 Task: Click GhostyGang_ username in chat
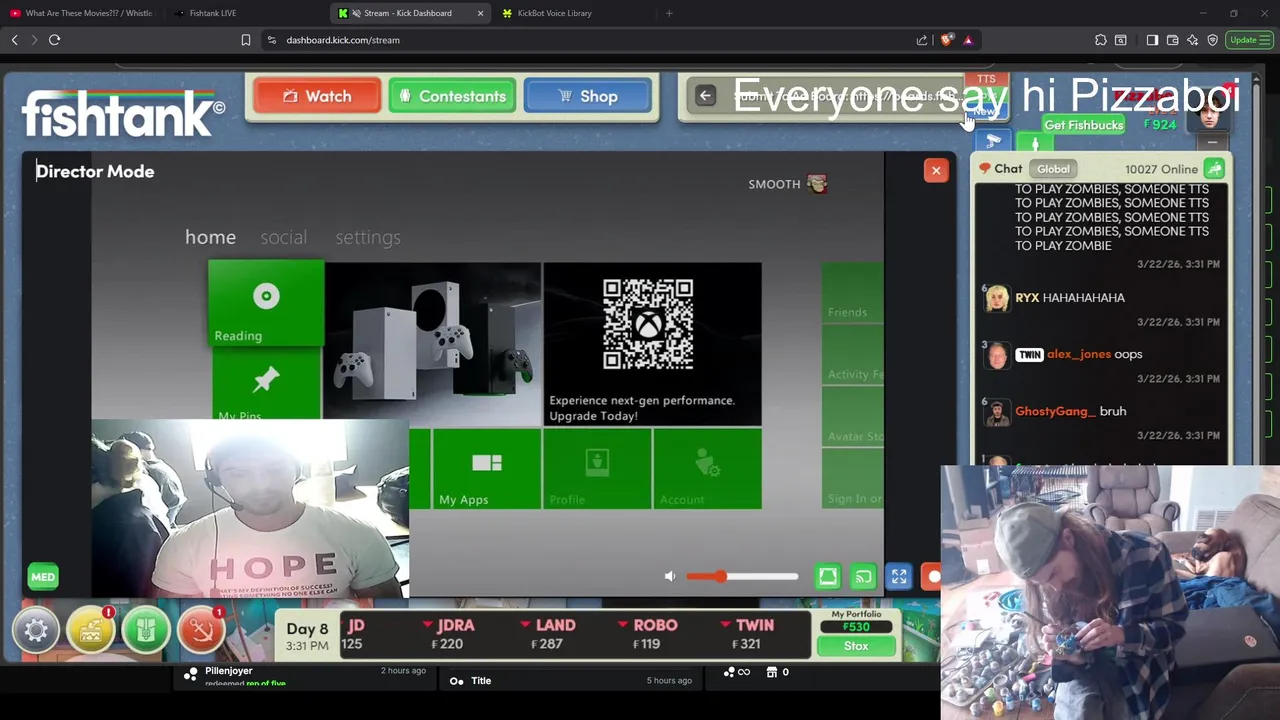coord(1055,411)
